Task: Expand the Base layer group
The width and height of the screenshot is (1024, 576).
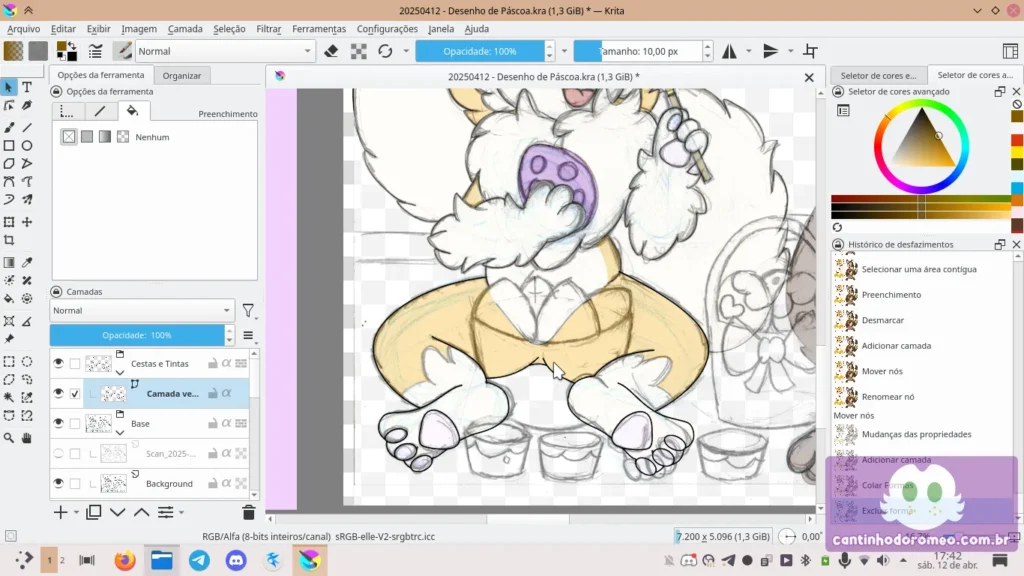Action: (120, 432)
